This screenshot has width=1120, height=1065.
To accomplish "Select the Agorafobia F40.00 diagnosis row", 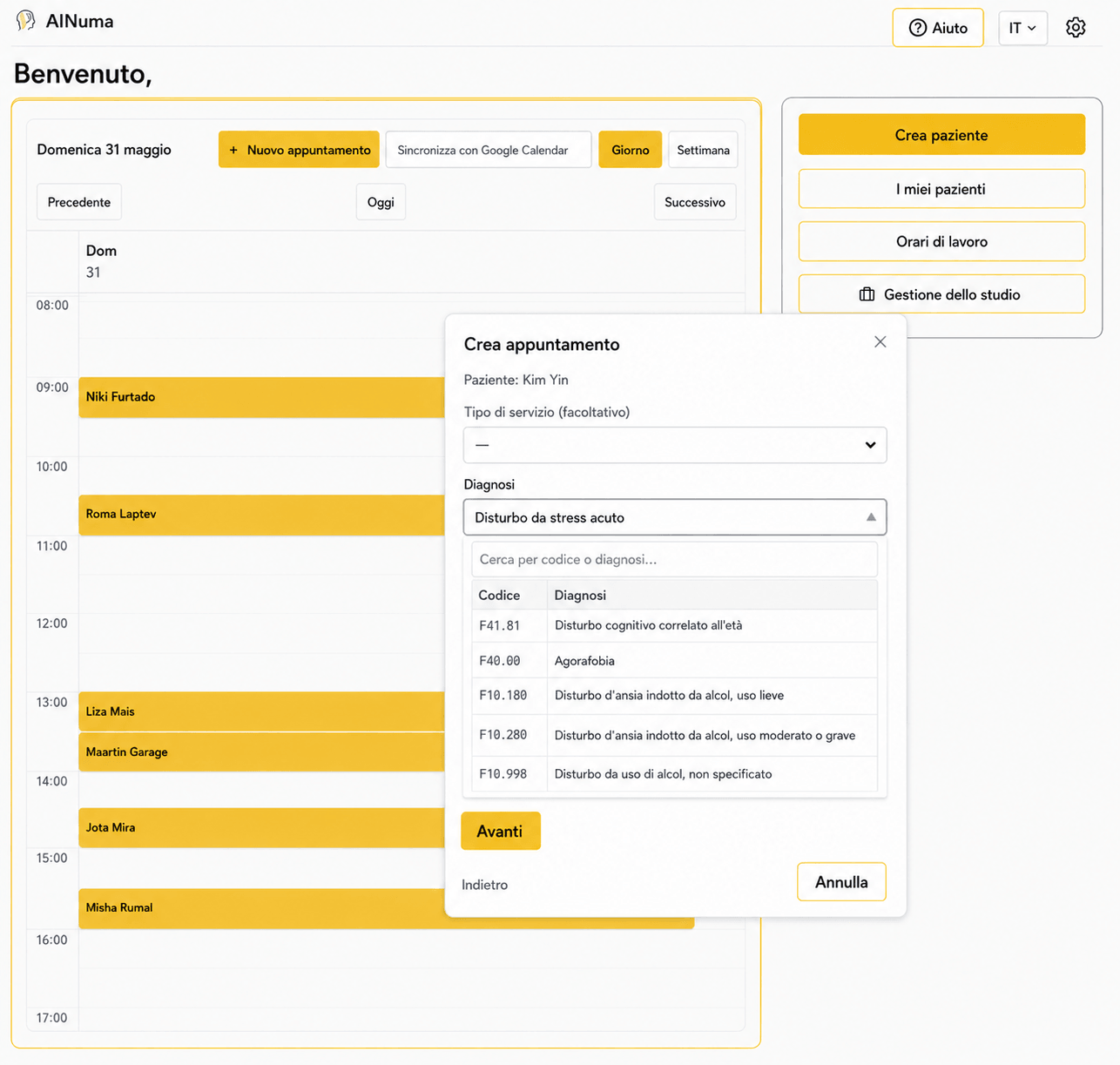I will click(x=674, y=661).
